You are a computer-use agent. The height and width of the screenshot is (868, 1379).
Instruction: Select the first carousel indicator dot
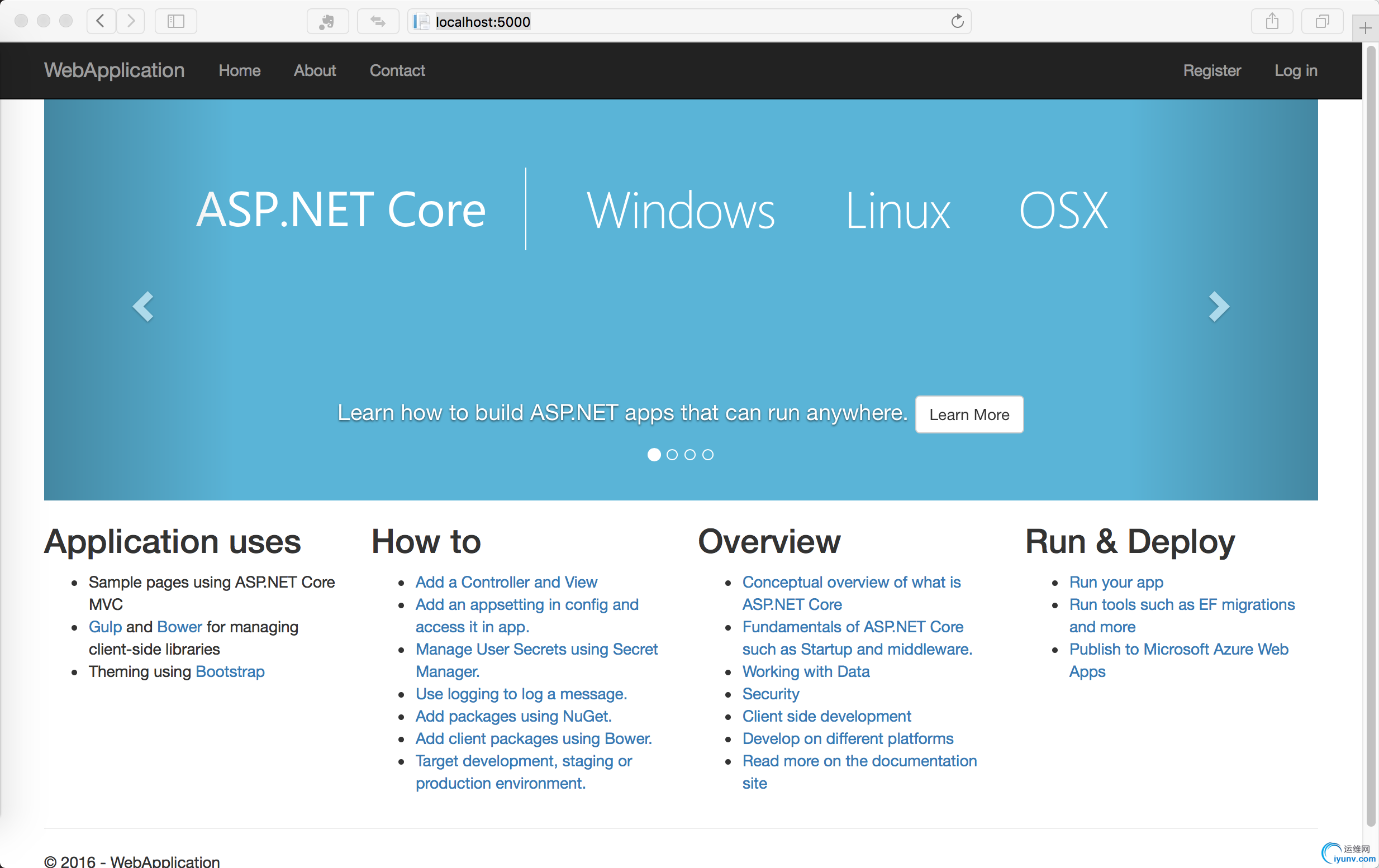click(654, 454)
